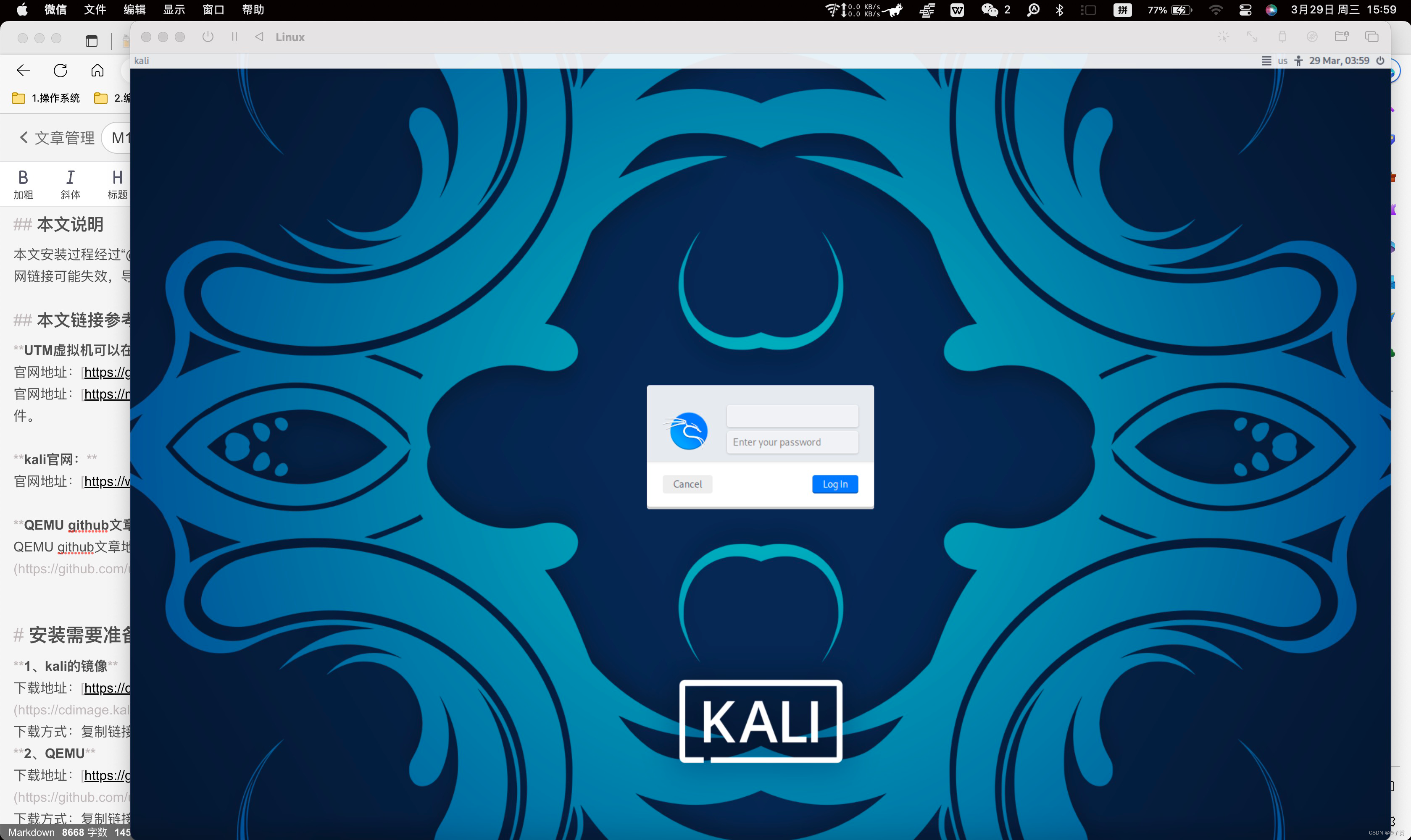Apply bold with the 加粗 button
Image resolution: width=1411 pixels, height=840 pixels.
[x=23, y=184]
